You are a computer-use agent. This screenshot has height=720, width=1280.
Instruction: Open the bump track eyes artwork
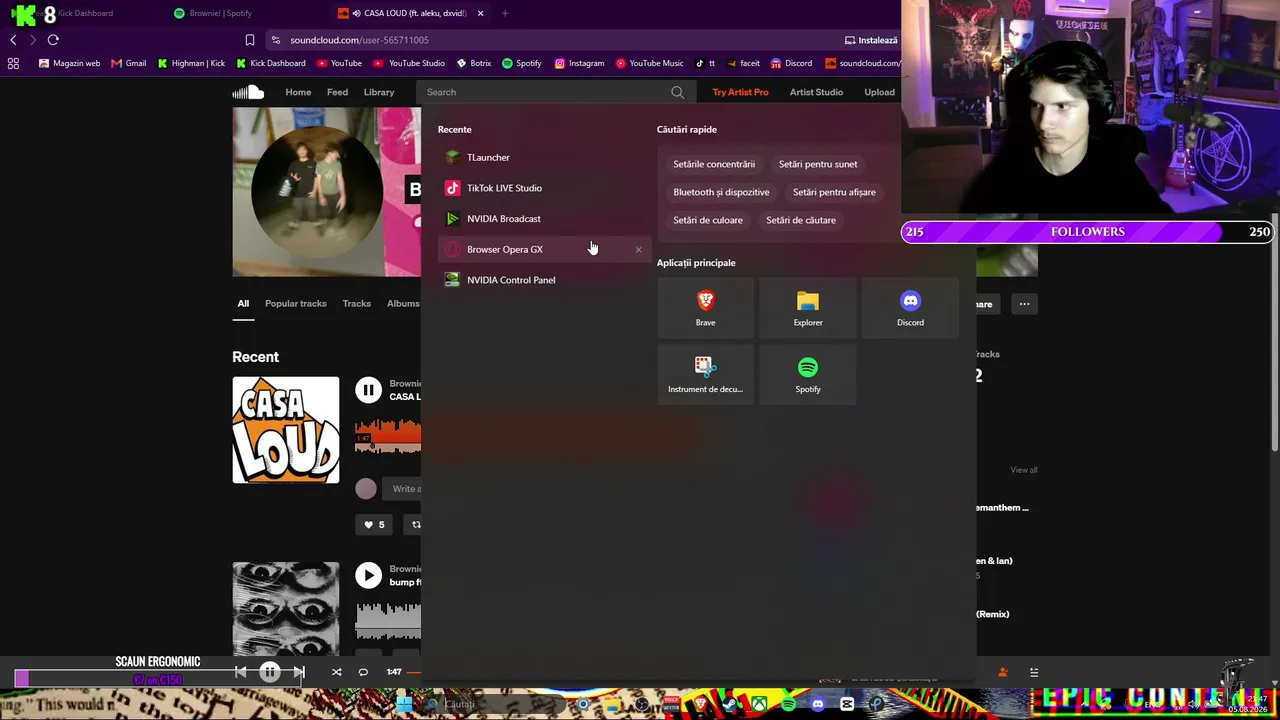[286, 608]
